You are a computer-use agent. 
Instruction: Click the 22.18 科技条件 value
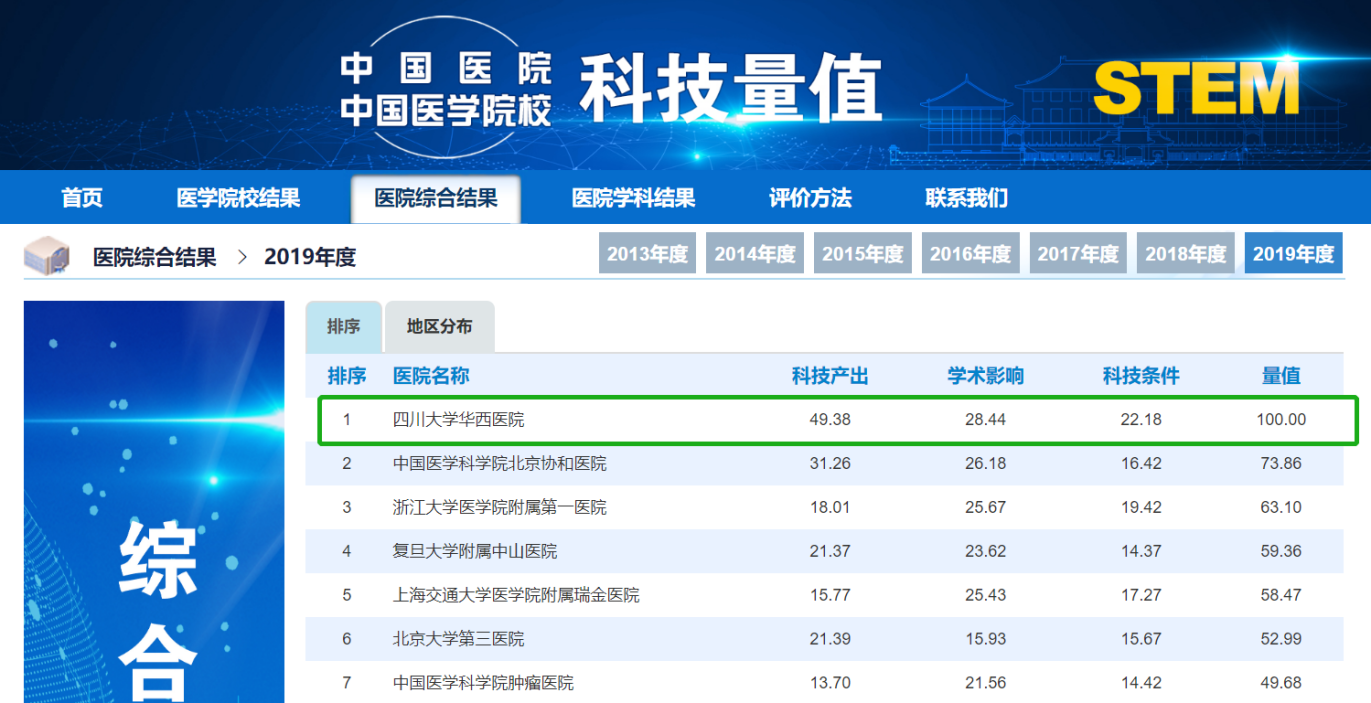pyautogui.click(x=1141, y=420)
